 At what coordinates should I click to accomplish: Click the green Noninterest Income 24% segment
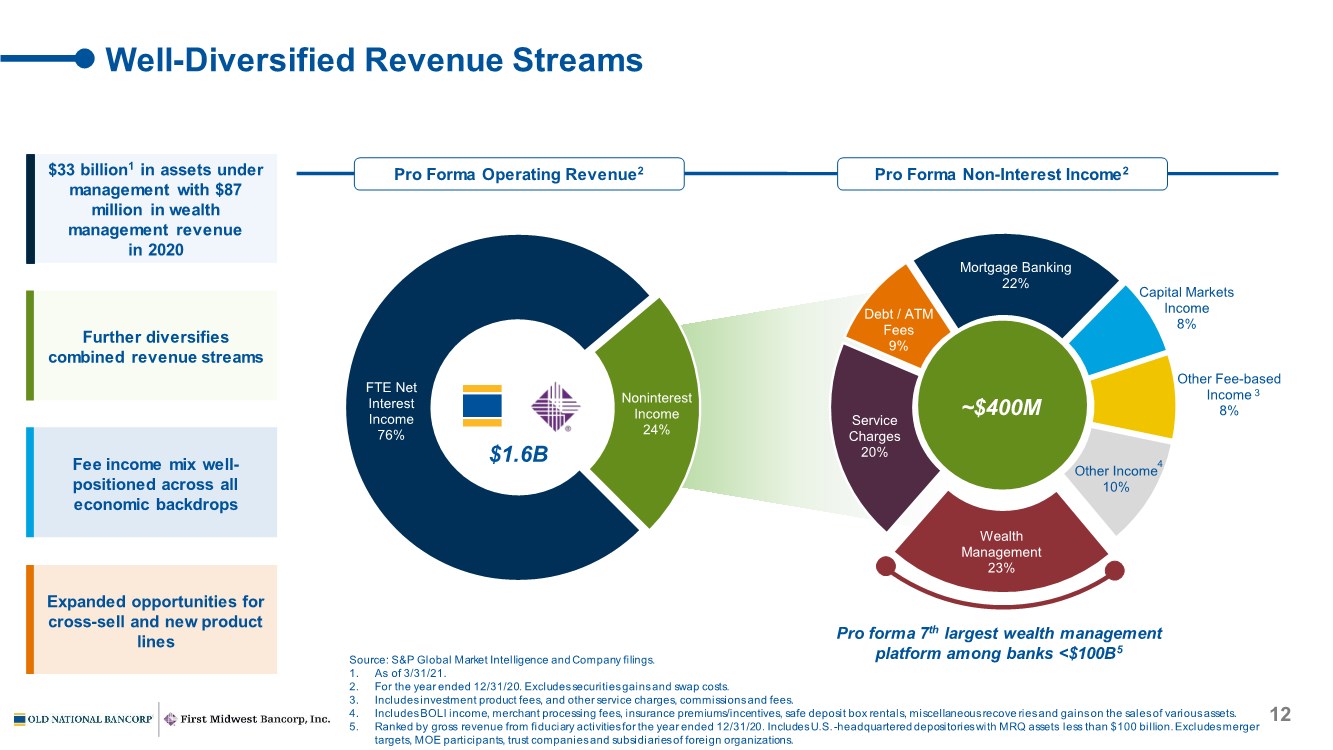tap(656, 413)
